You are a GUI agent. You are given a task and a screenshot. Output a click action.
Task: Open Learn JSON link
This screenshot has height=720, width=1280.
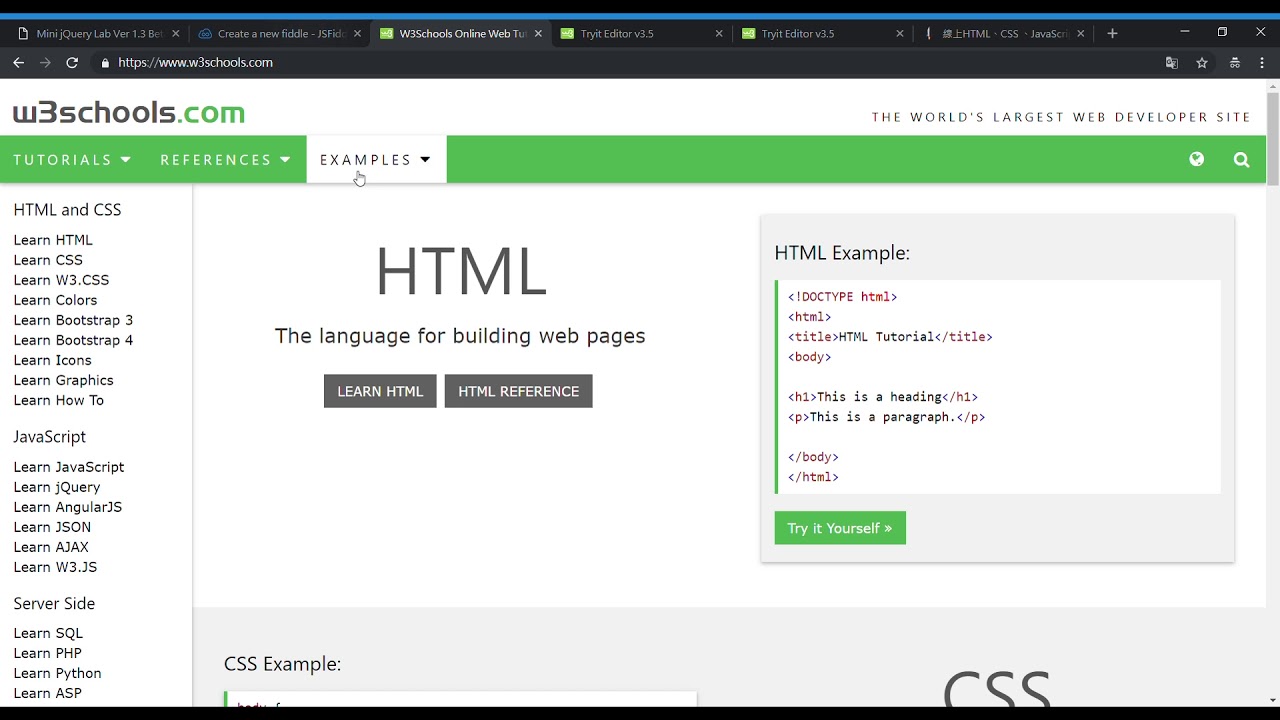pyautogui.click(x=52, y=527)
